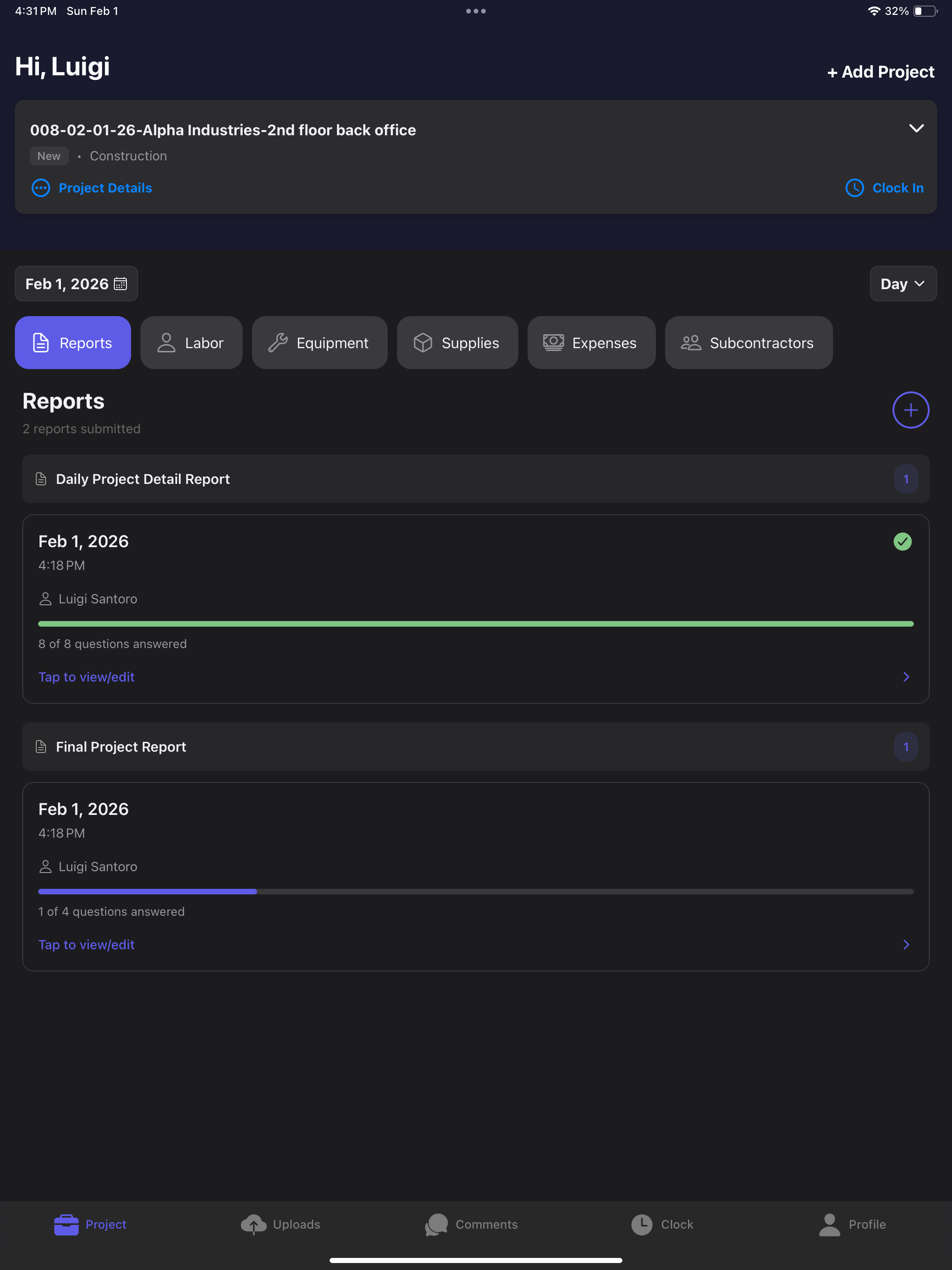Tap the Project Details ellipsis icon
The width and height of the screenshot is (952, 1270).
pos(41,188)
